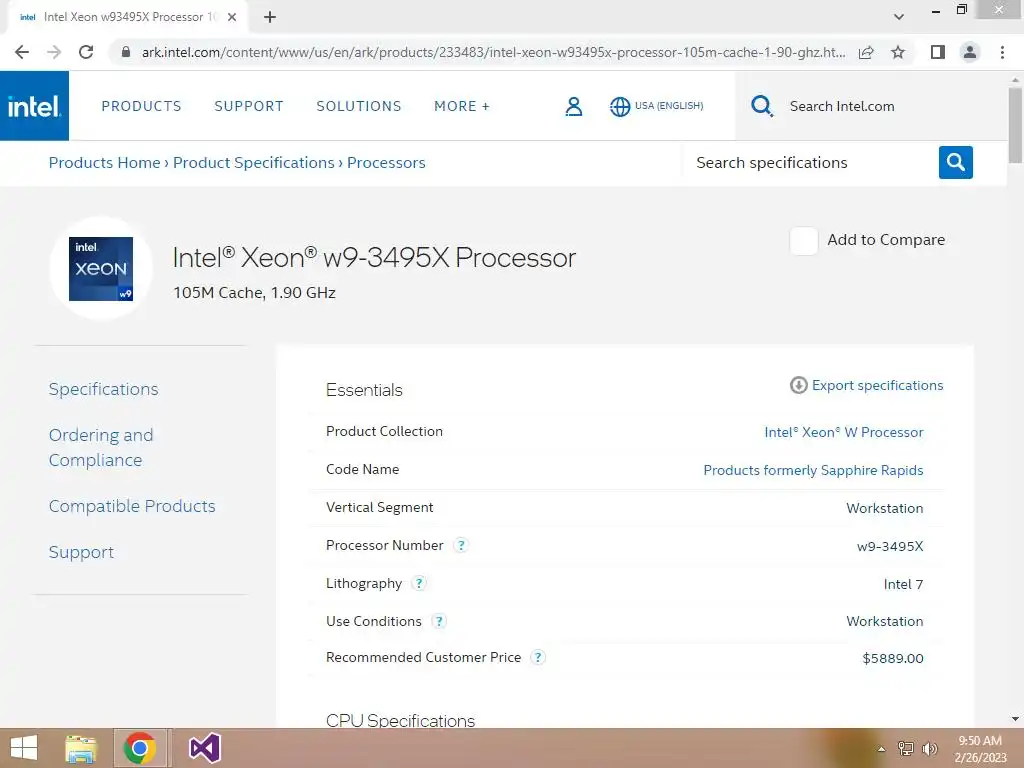Open File Explorer from taskbar
The width and height of the screenshot is (1024, 768).
click(81, 748)
